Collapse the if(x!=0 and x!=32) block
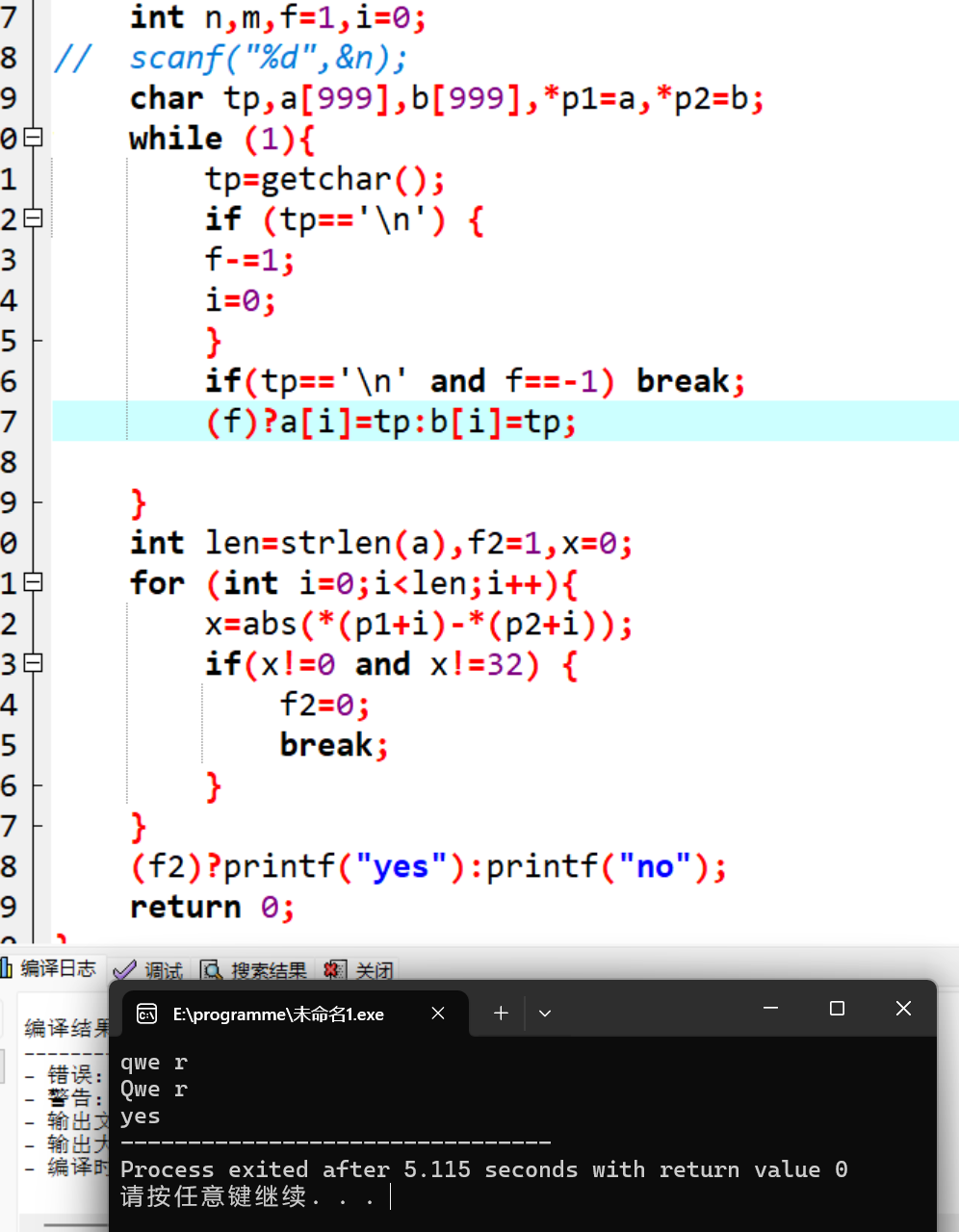 [x=34, y=663]
